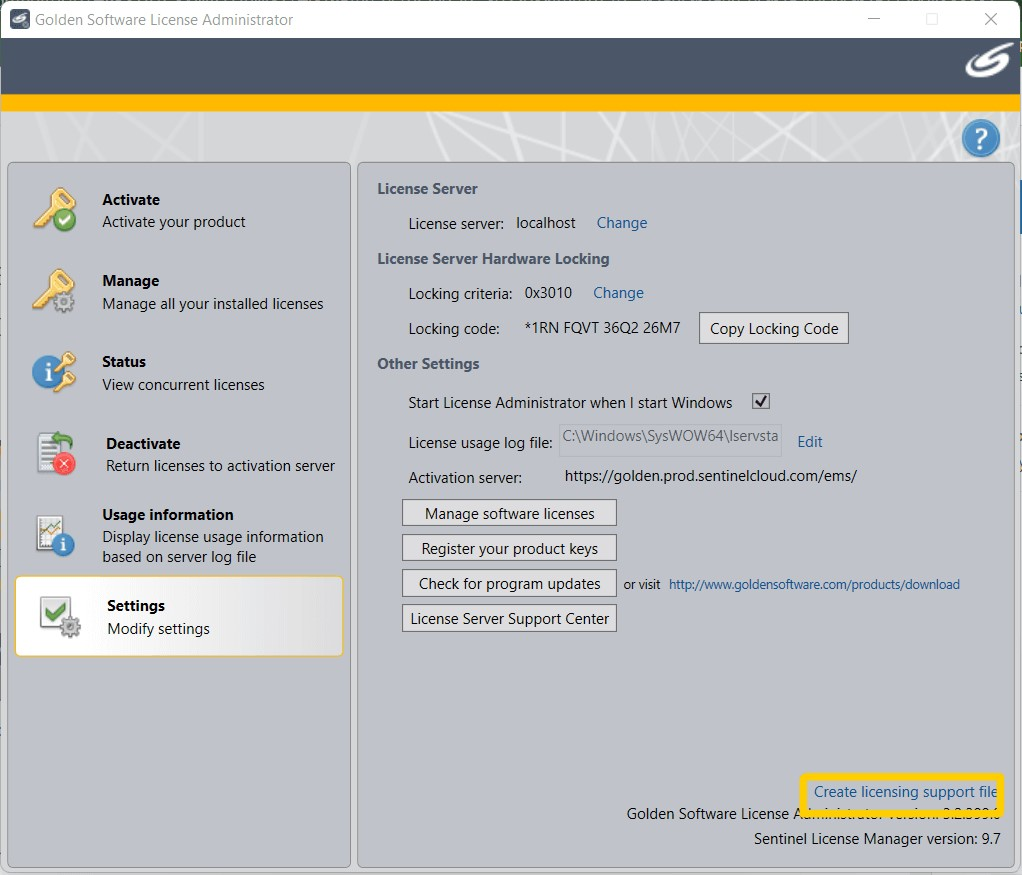Image resolution: width=1022 pixels, height=875 pixels.
Task: Click the locking code *1RN FQVT 36Q2 26M7
Action: point(602,328)
